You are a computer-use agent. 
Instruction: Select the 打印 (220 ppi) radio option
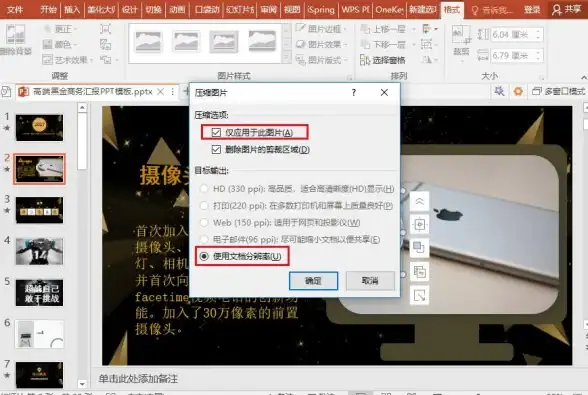click(x=204, y=206)
